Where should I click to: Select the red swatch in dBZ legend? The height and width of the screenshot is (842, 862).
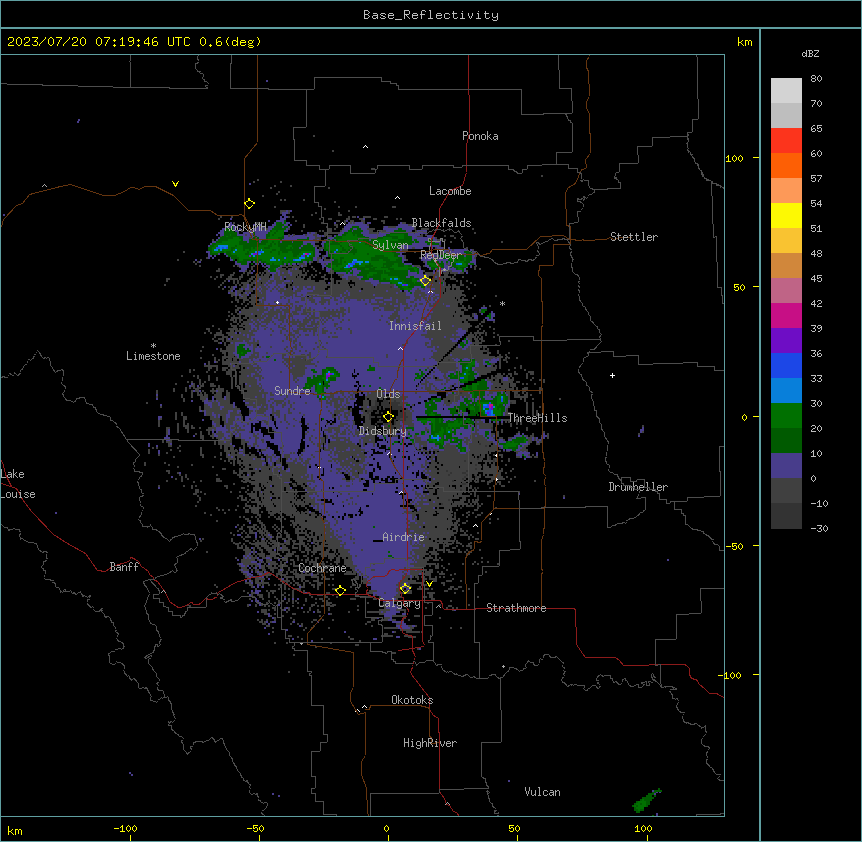pos(786,141)
